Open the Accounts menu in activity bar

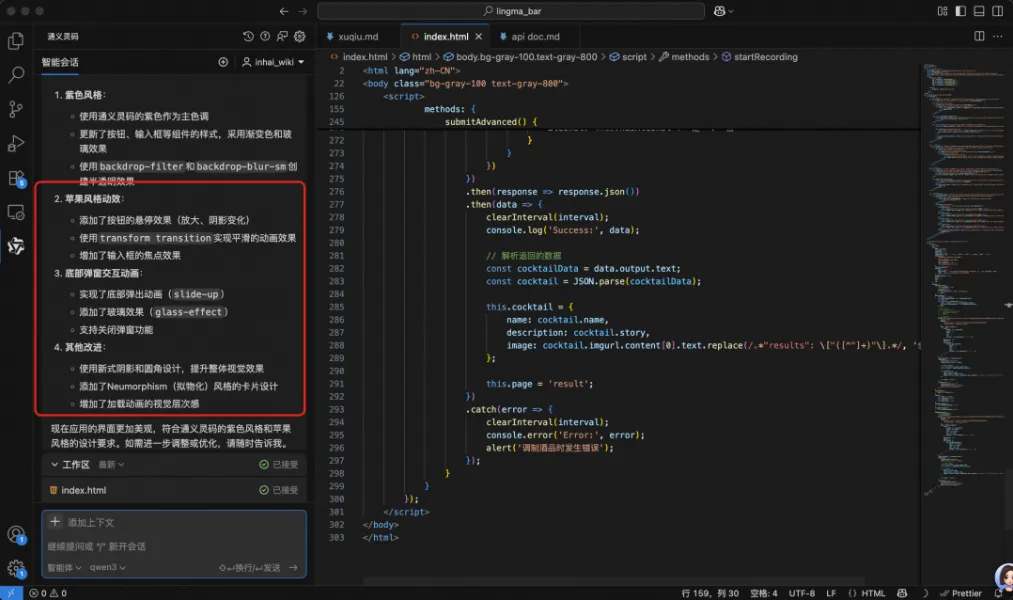coord(16,535)
